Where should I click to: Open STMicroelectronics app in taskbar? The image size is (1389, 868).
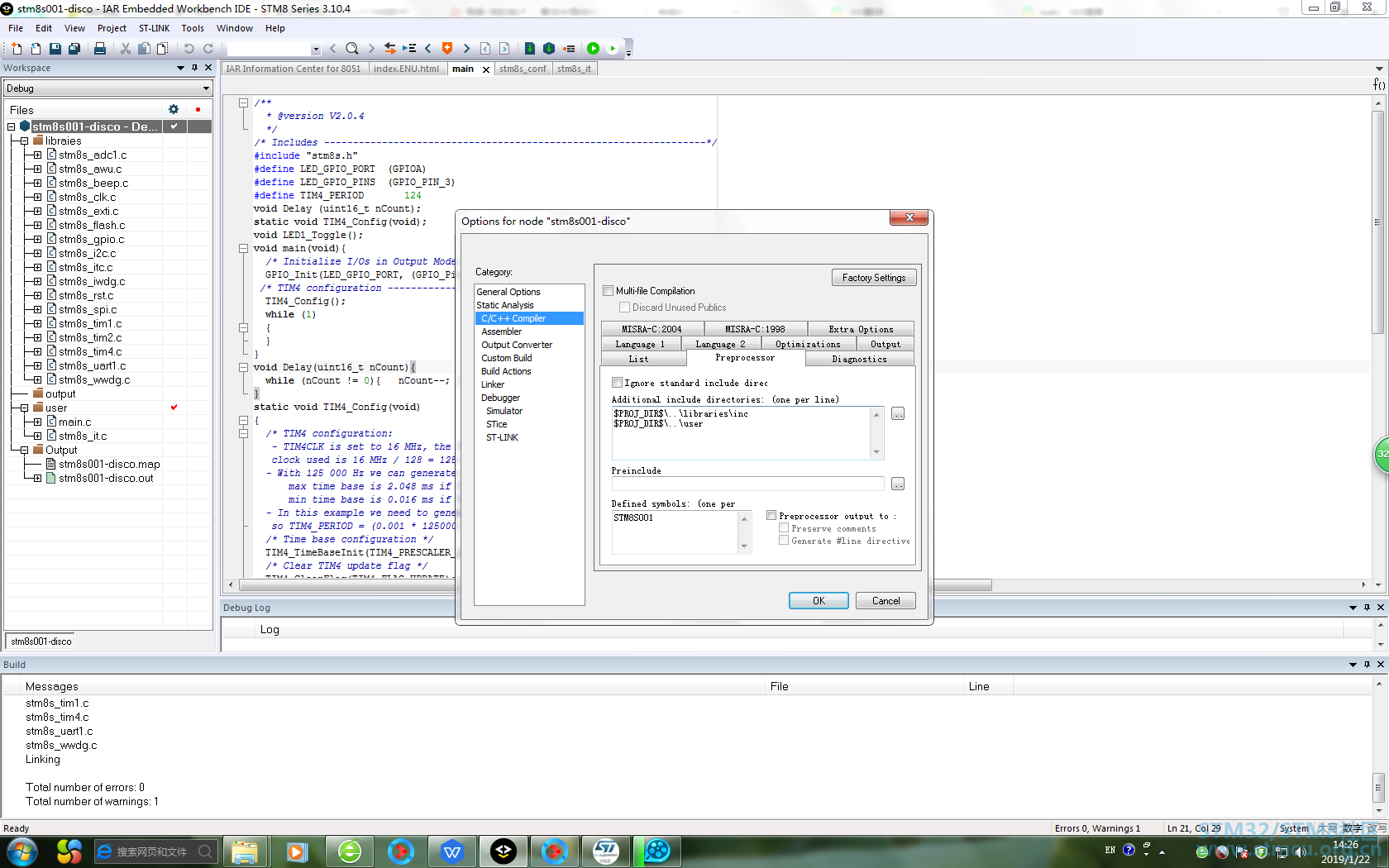[606, 851]
